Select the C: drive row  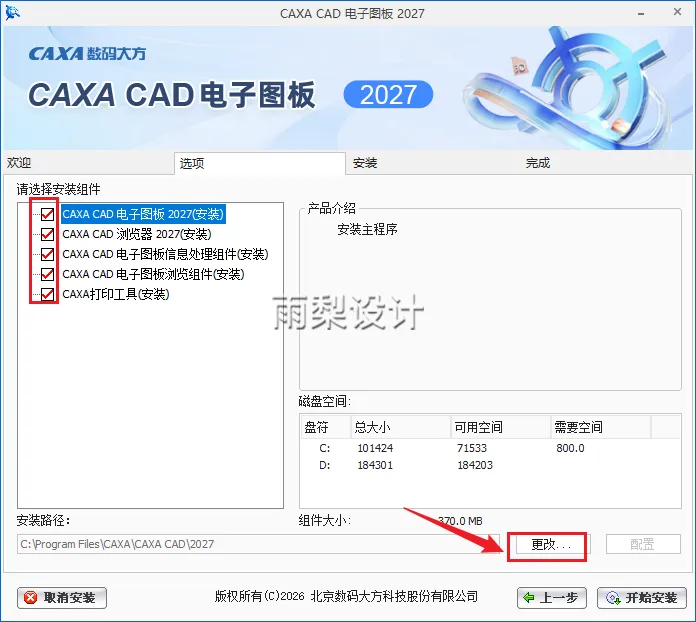pyautogui.click(x=490, y=448)
